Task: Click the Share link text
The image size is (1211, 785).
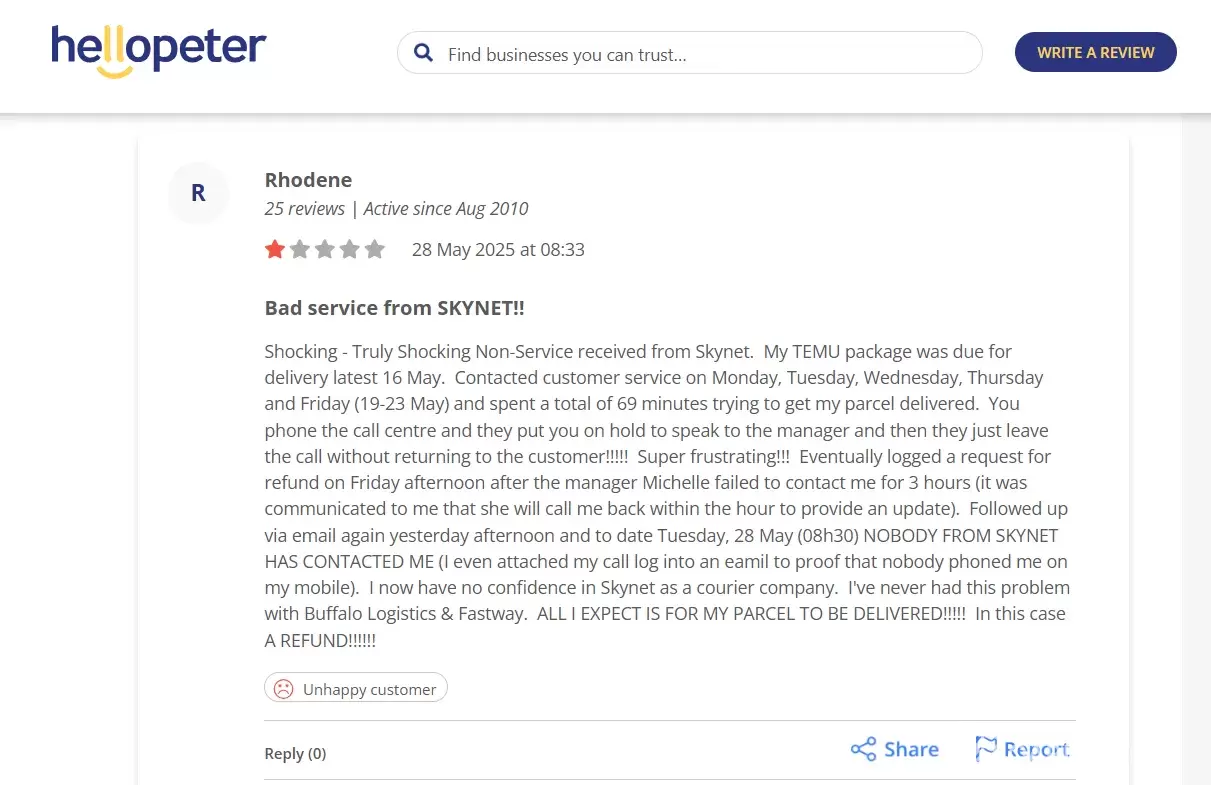Action: (911, 749)
